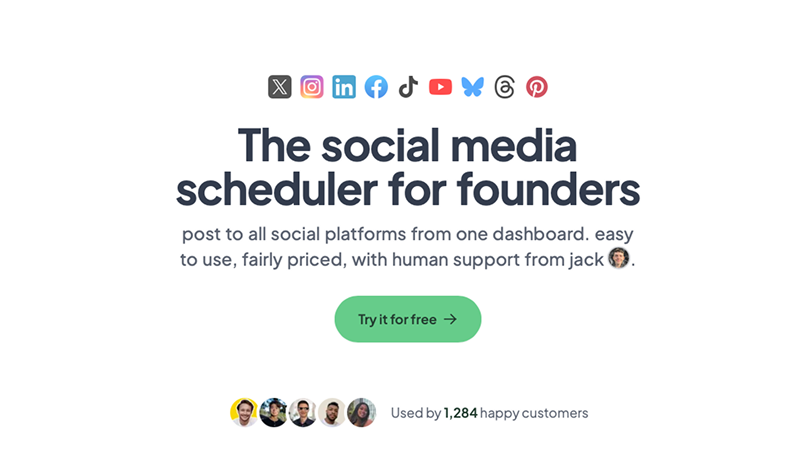The height and width of the screenshot is (450, 800).
Task: Select the last customer avatar with long hair
Action: click(361, 412)
